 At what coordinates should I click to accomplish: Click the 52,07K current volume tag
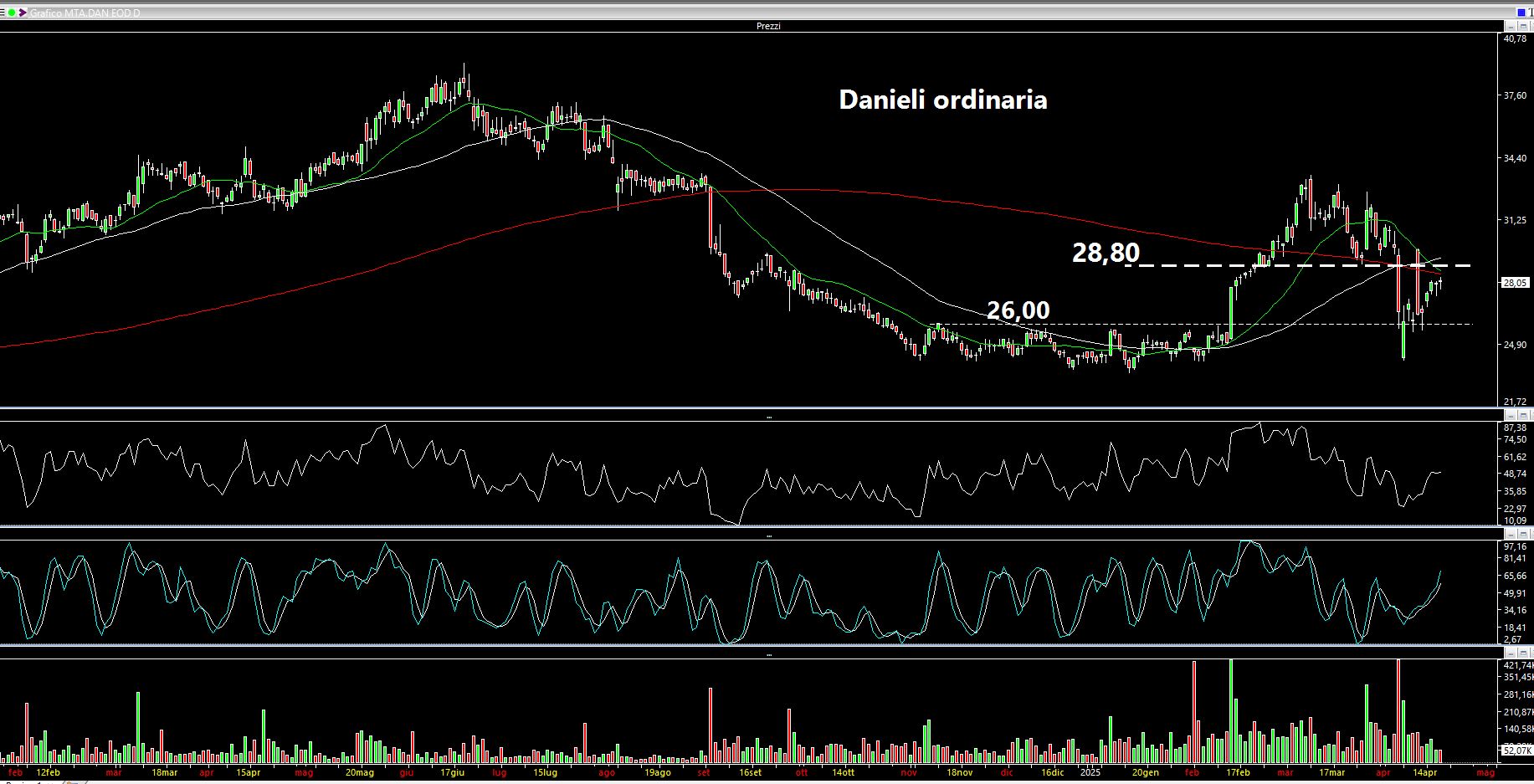pos(1516,751)
